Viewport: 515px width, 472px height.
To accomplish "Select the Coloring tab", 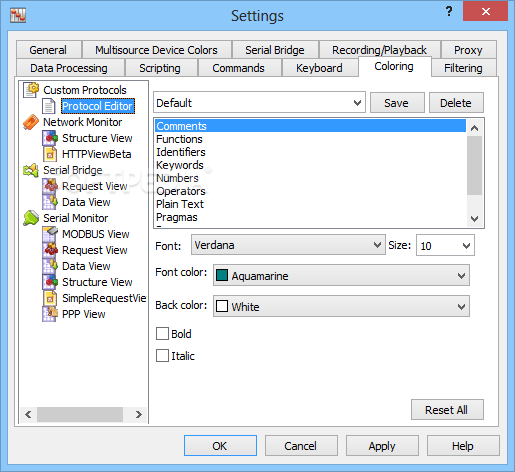I will coord(394,66).
